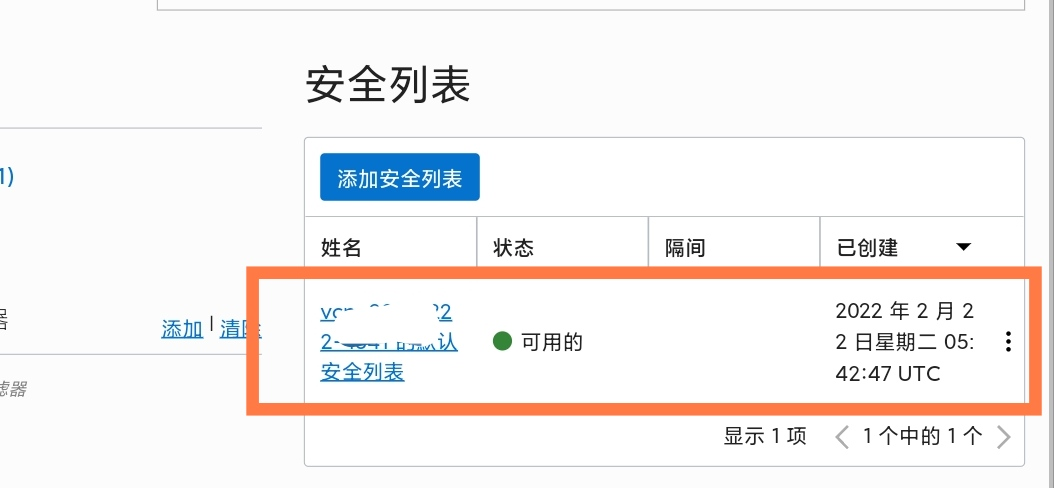Click the 已创建 sort arrow
Viewport: 1054px width, 488px height.
963,247
